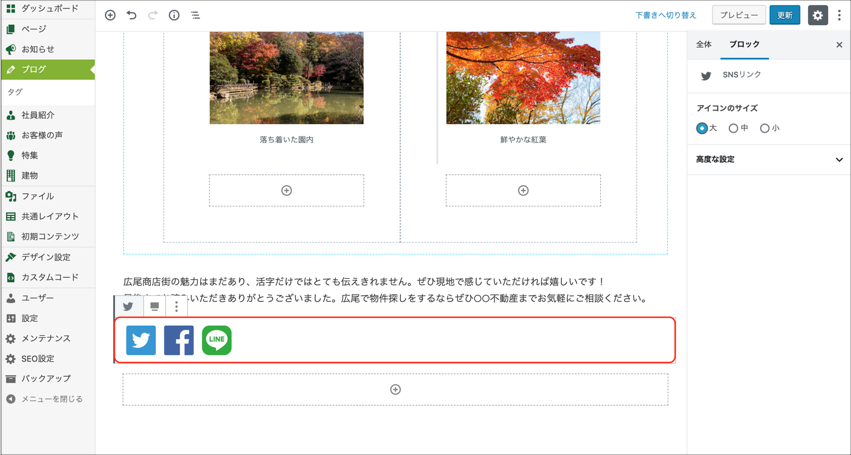The height and width of the screenshot is (455, 851).
Task: Select the autumn red maple image
Action: pyautogui.click(x=523, y=78)
